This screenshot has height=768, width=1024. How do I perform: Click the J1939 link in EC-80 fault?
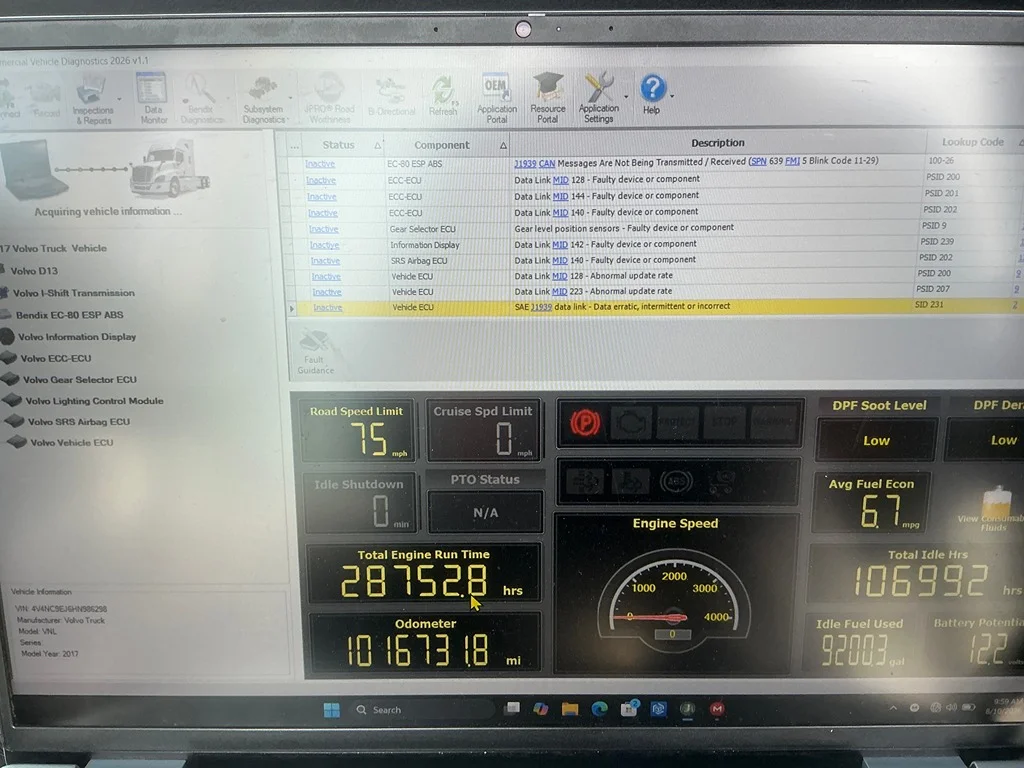point(525,163)
